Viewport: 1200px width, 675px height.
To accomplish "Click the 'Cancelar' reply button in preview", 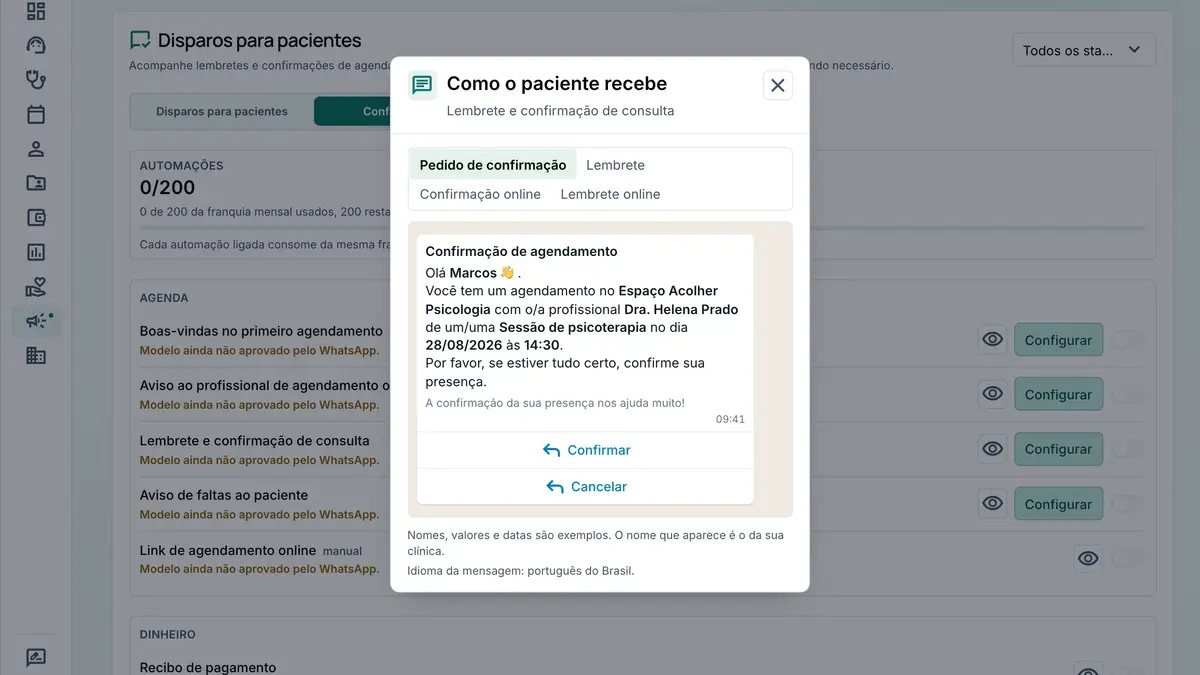I will 585,487.
